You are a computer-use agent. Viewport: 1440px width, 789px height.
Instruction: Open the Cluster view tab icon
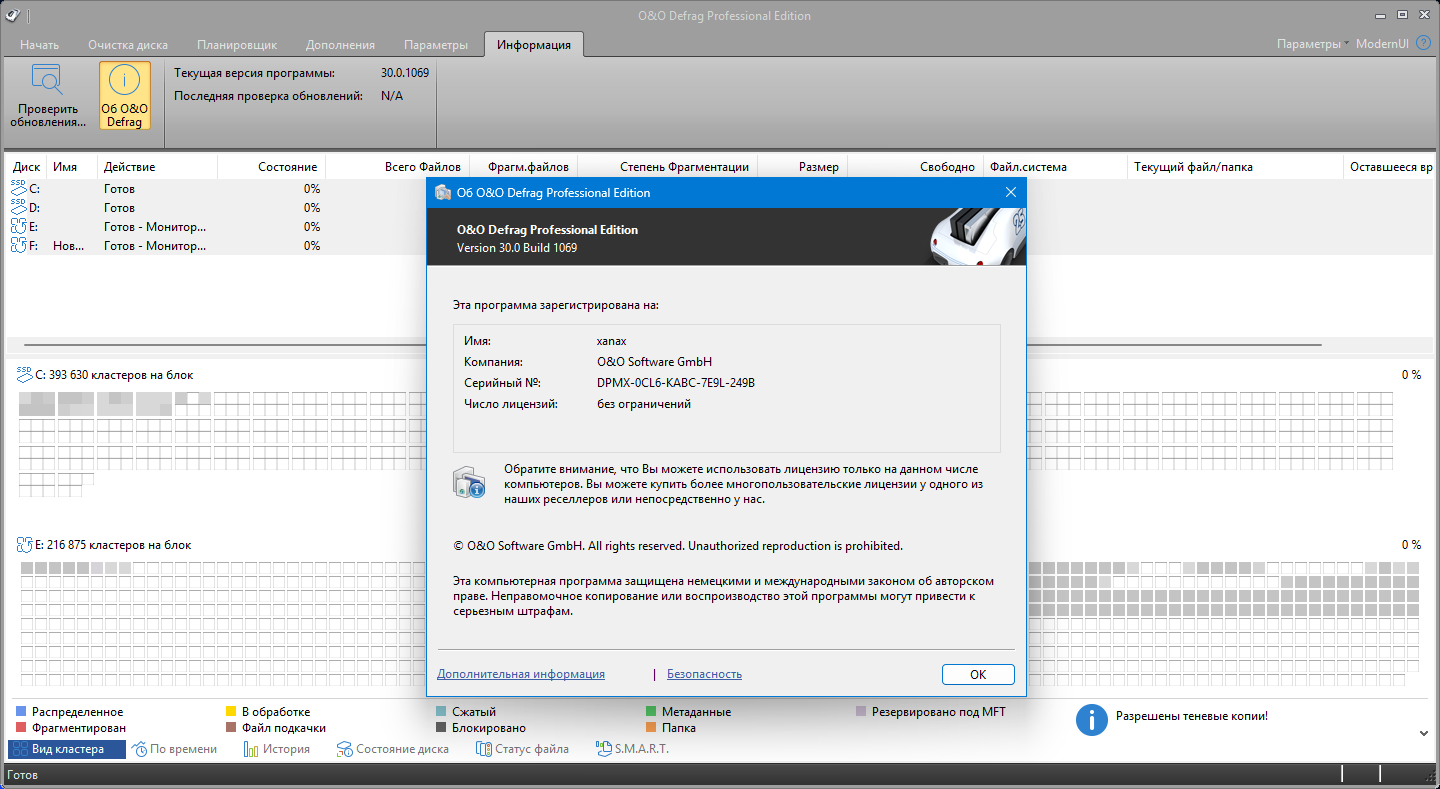coord(19,749)
